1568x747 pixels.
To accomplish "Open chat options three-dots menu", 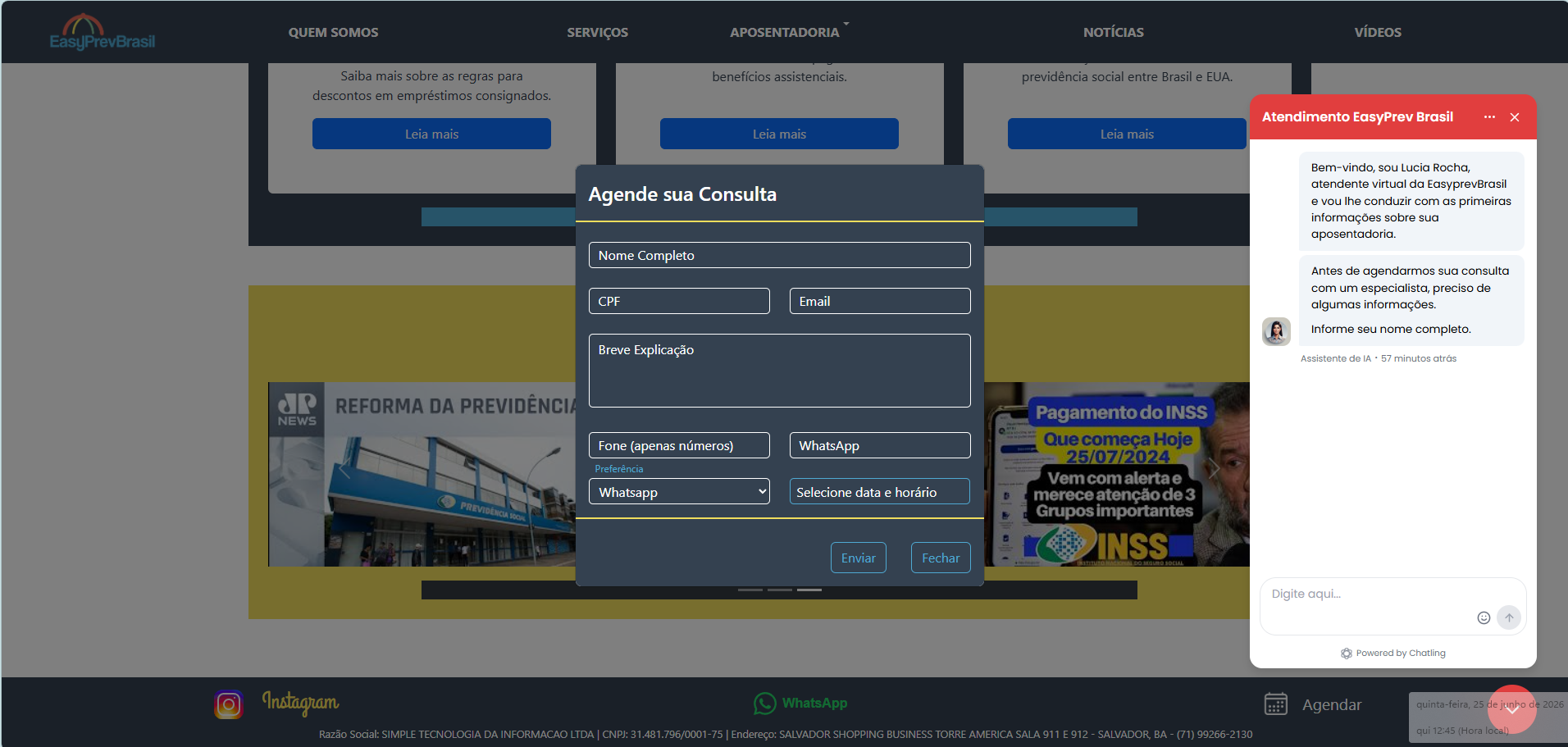I will [x=1489, y=117].
